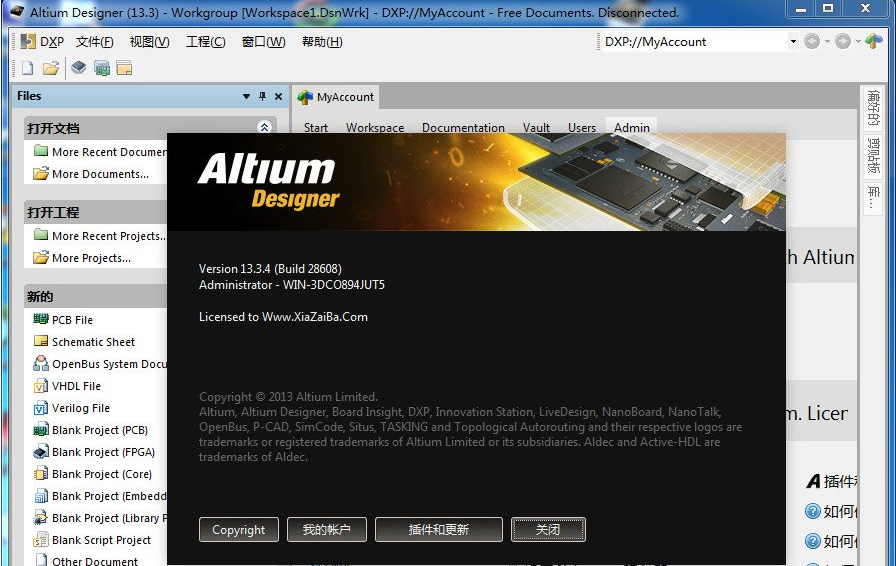The height and width of the screenshot is (566, 896).
Task: Close the Files panel
Action: (278, 96)
